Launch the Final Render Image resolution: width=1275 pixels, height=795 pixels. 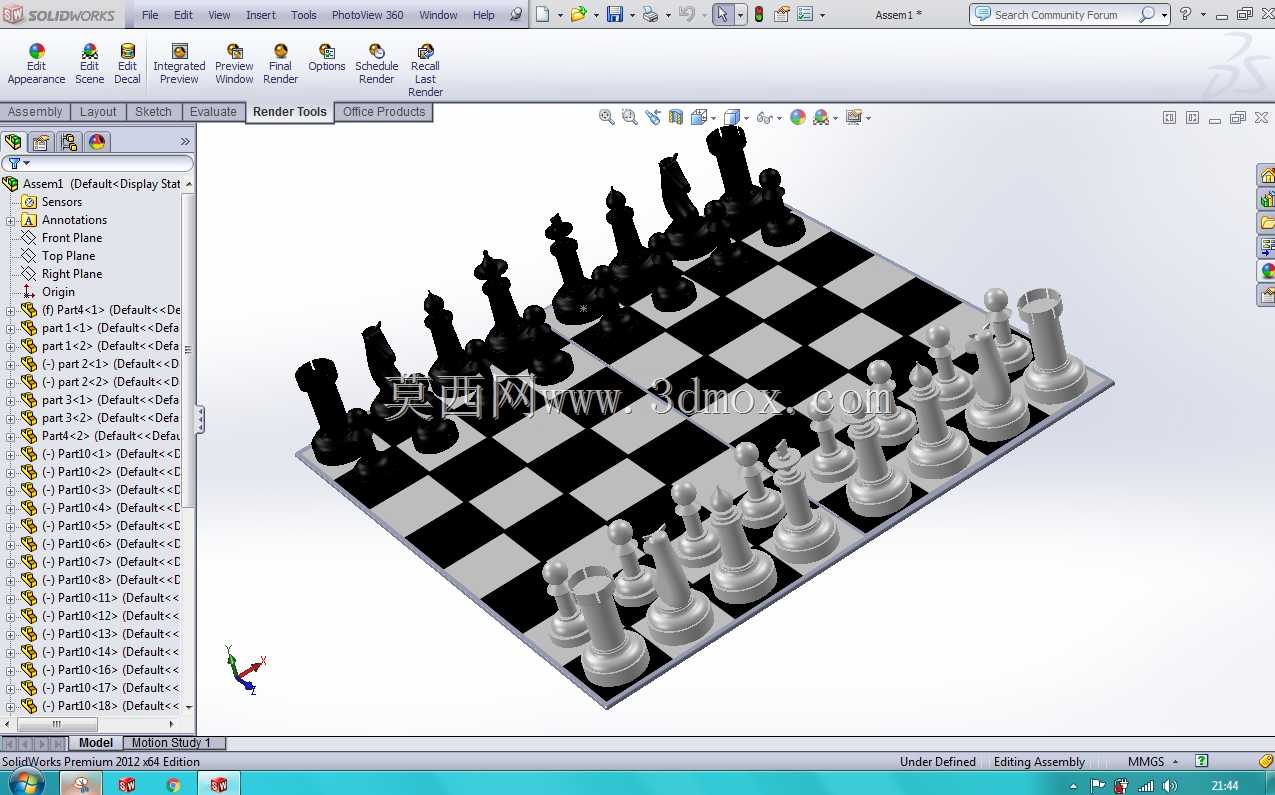(280, 64)
